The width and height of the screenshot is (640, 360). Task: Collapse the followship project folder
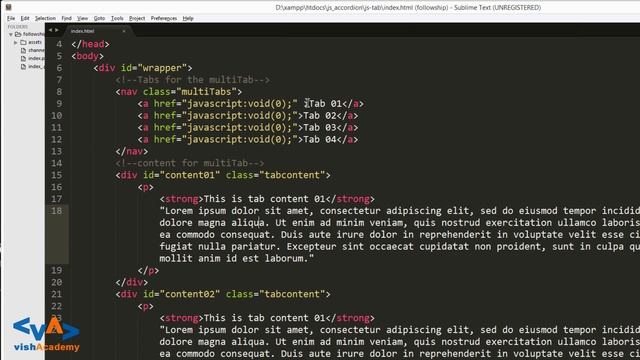tap(11, 35)
